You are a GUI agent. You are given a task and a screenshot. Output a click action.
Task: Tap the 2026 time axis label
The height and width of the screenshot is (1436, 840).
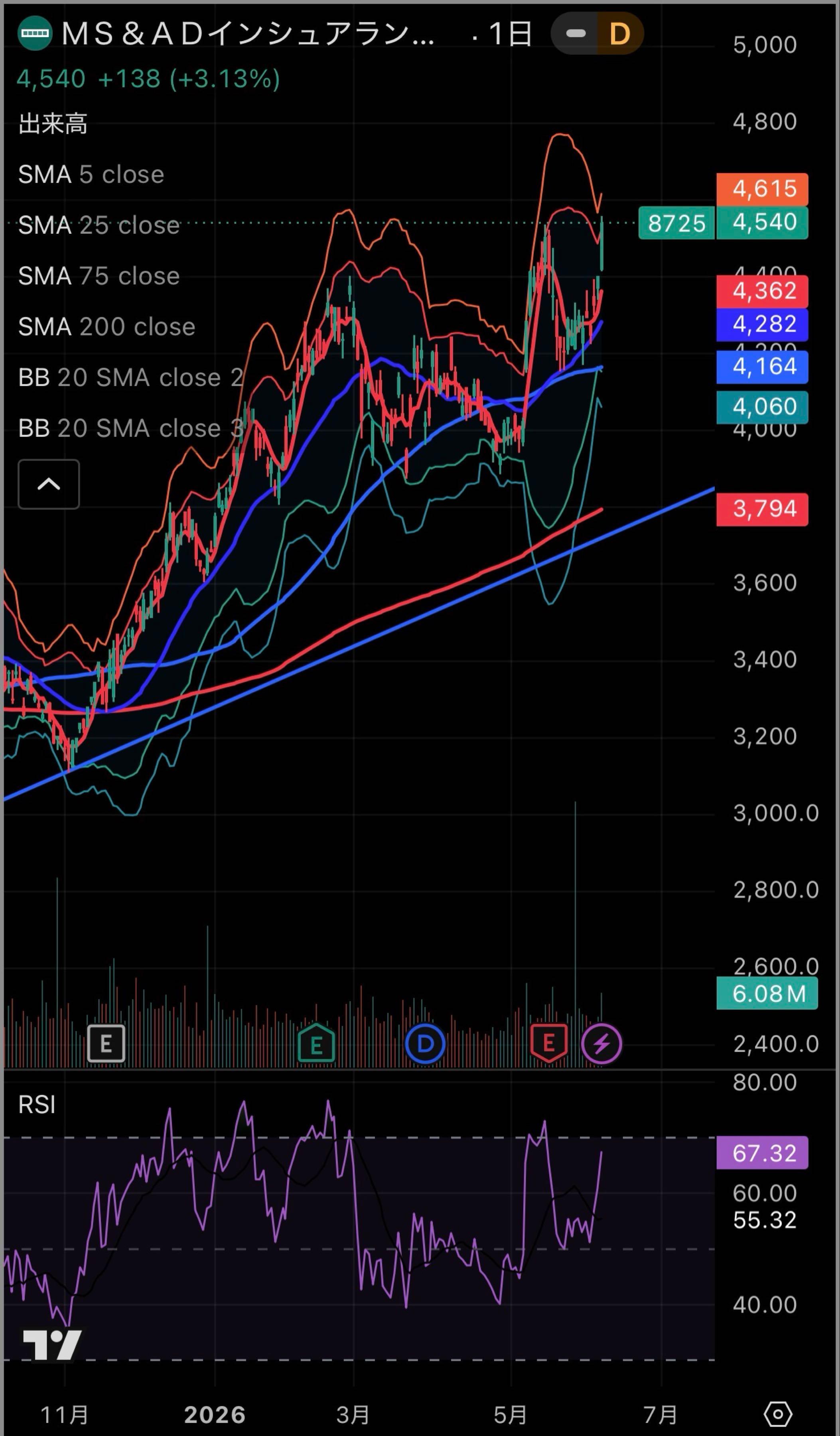click(x=215, y=1415)
